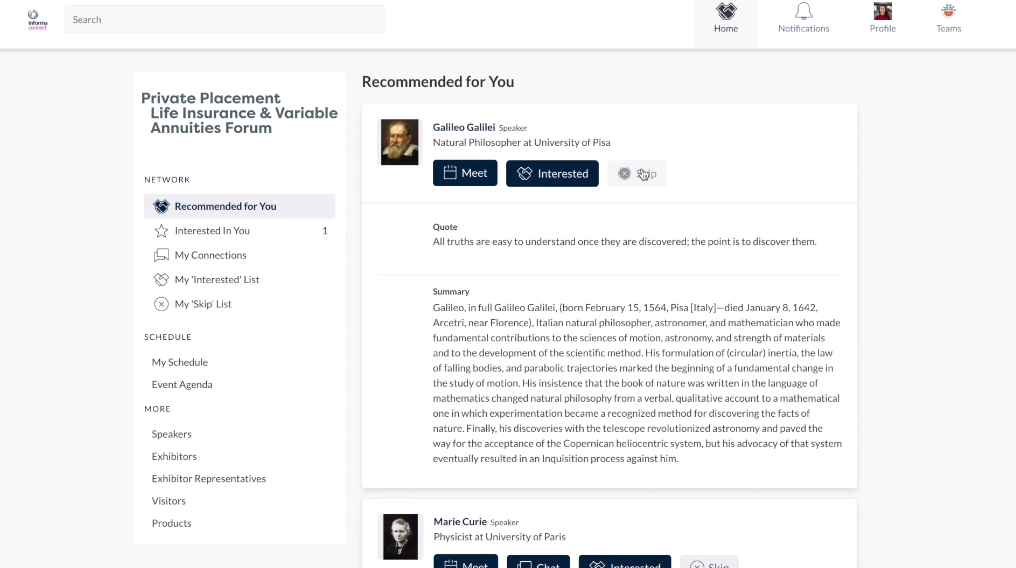
Task: Click the X icon beside My 'Skip' List
Action: (x=161, y=304)
